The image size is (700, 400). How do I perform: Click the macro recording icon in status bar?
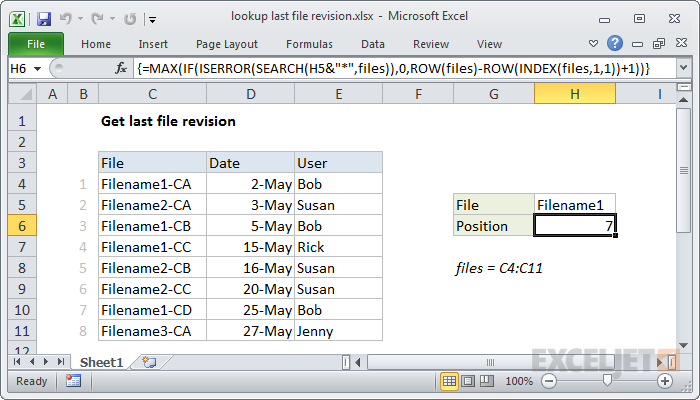73,381
